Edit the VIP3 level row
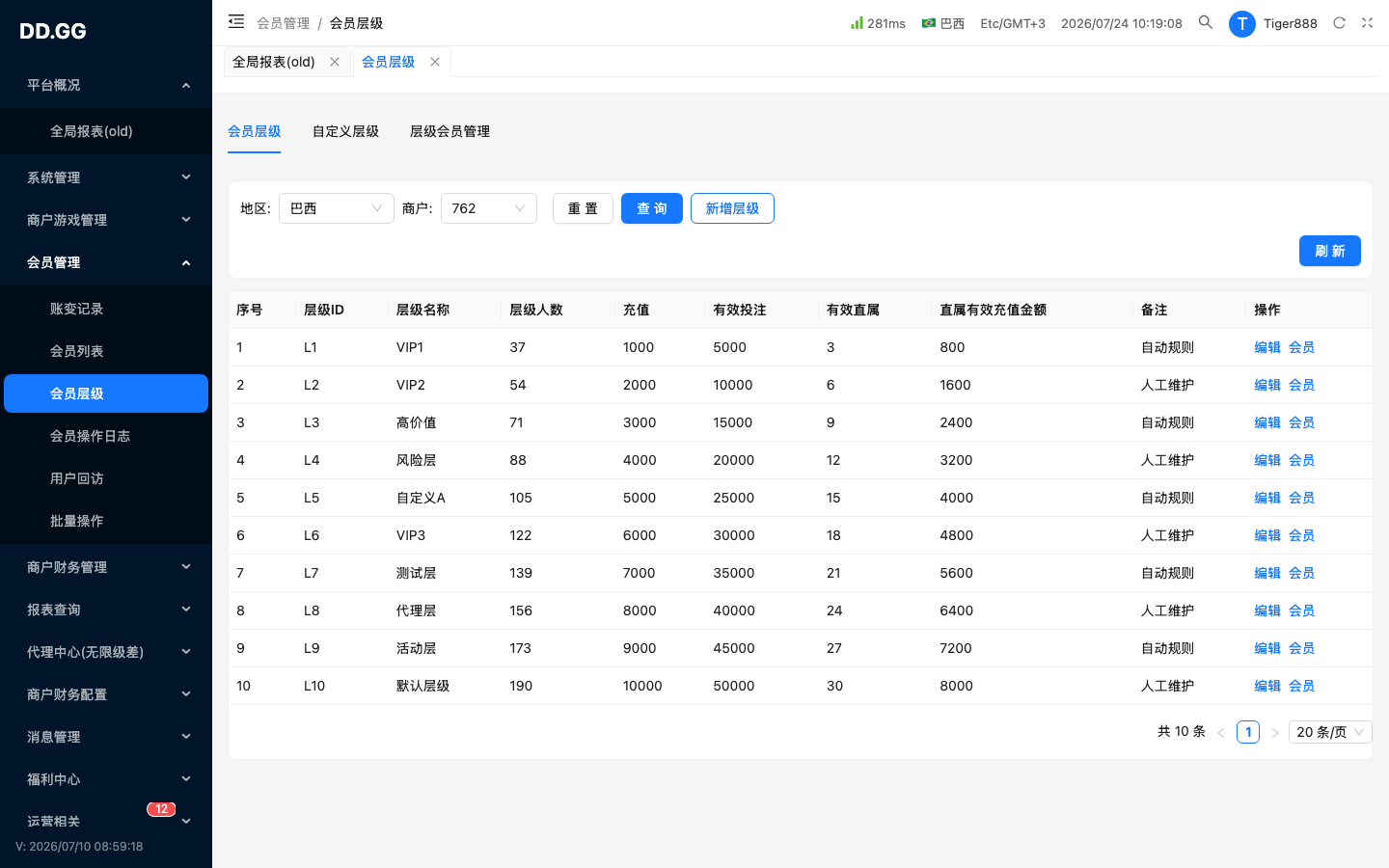The height and width of the screenshot is (868, 1389). coord(1267,535)
